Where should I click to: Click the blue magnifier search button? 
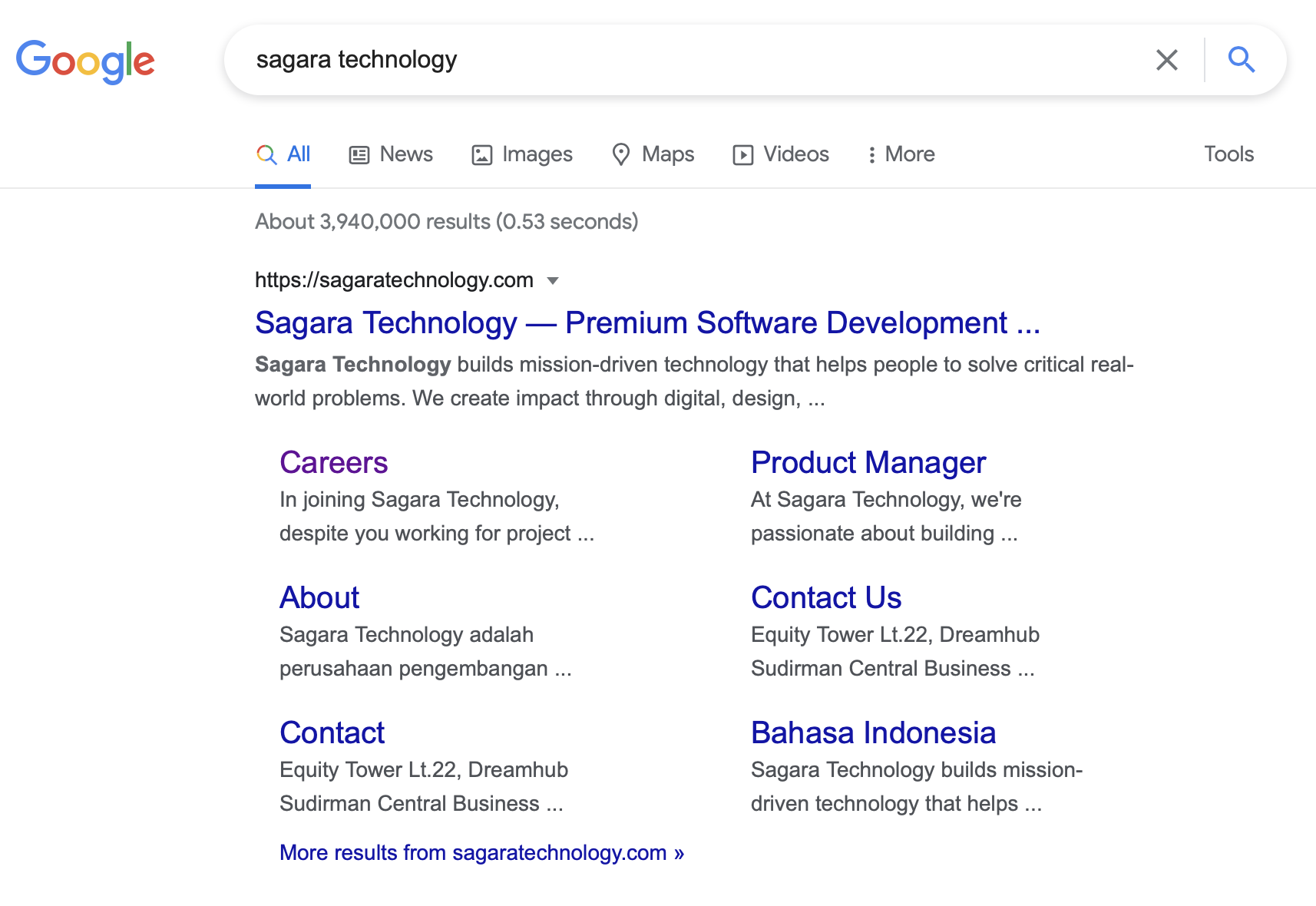[1241, 59]
